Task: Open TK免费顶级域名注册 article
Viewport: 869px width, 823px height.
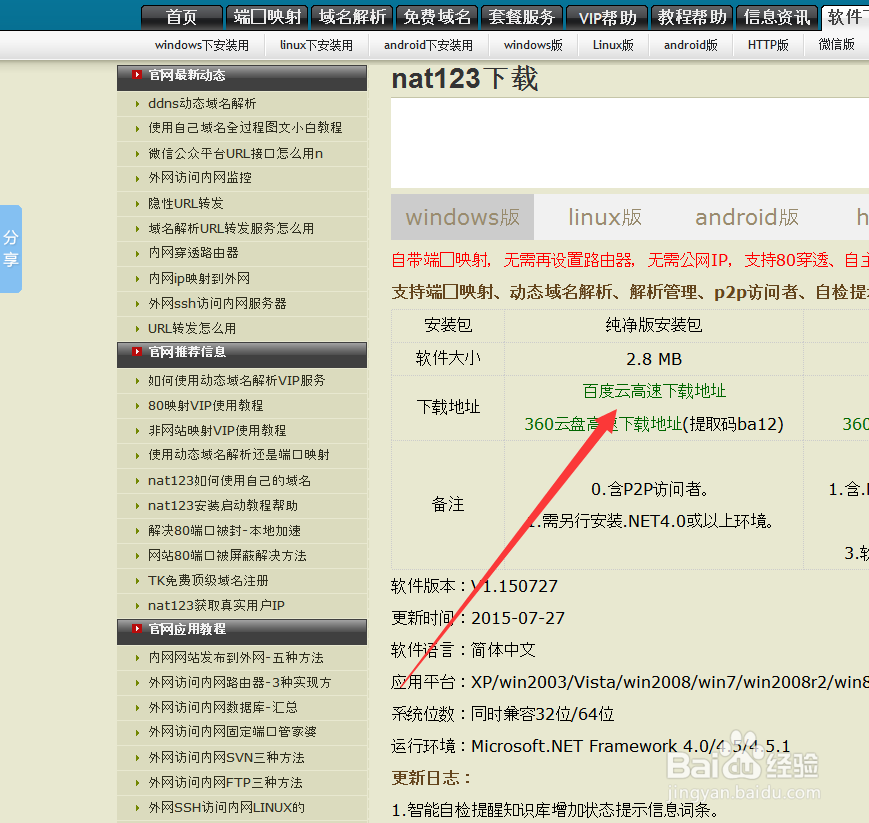Action: 208,581
